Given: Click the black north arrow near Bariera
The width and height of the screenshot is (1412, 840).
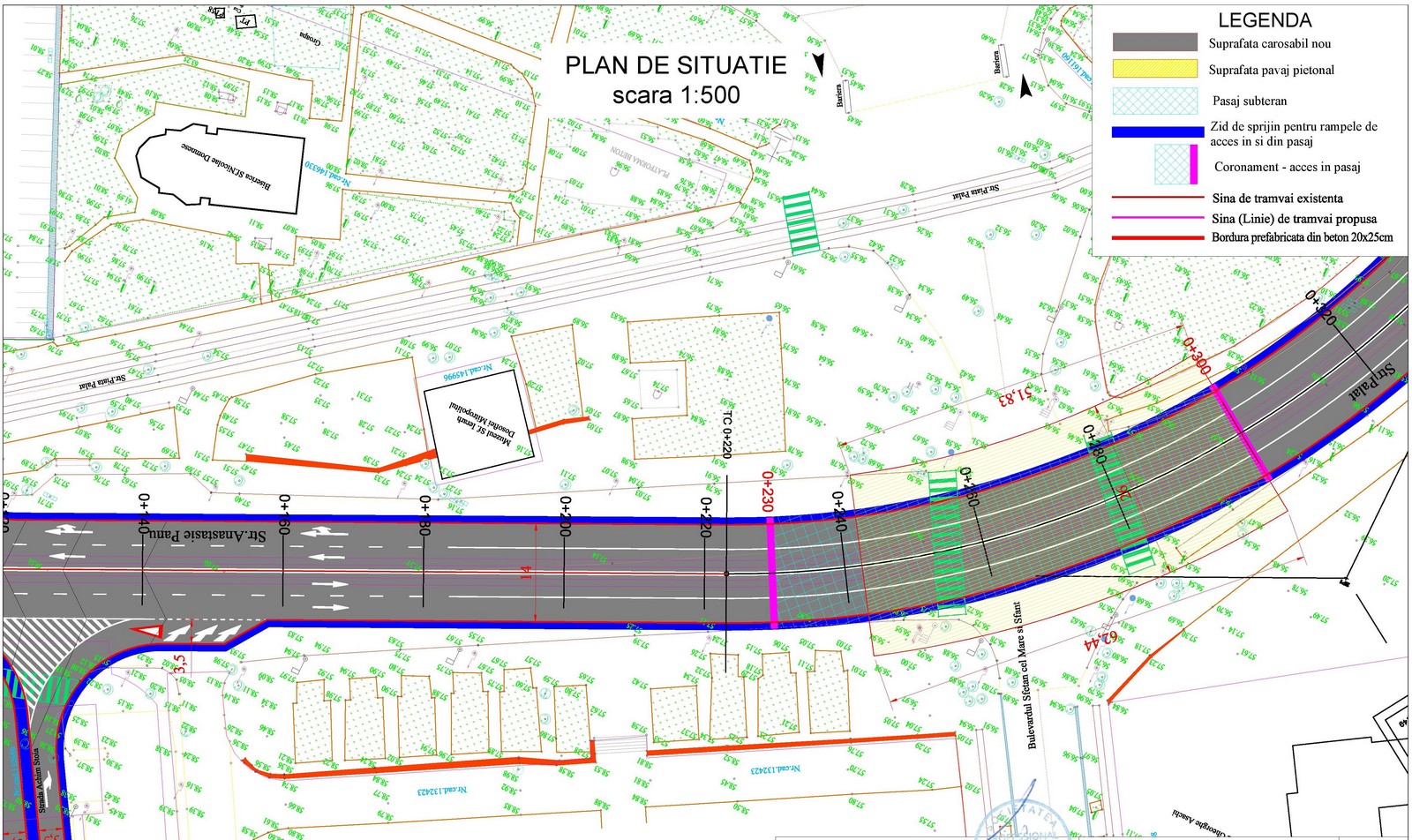Looking at the screenshot, I should (1025, 86).
